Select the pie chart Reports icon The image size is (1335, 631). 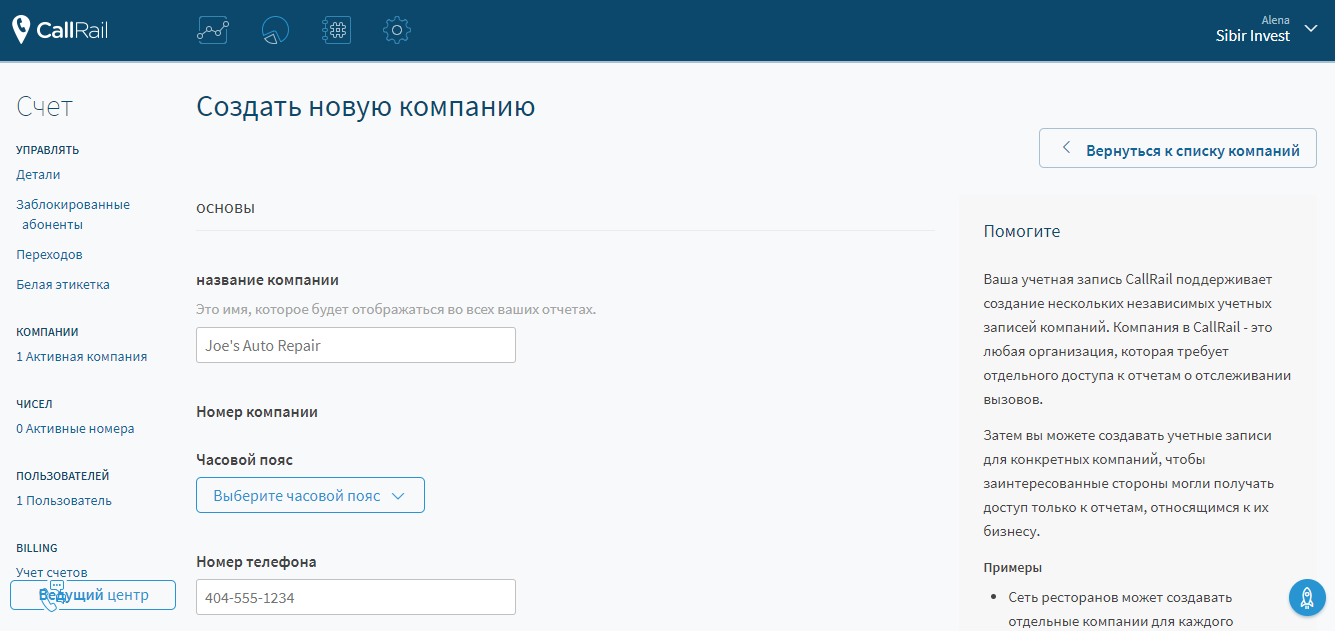[x=274, y=30]
